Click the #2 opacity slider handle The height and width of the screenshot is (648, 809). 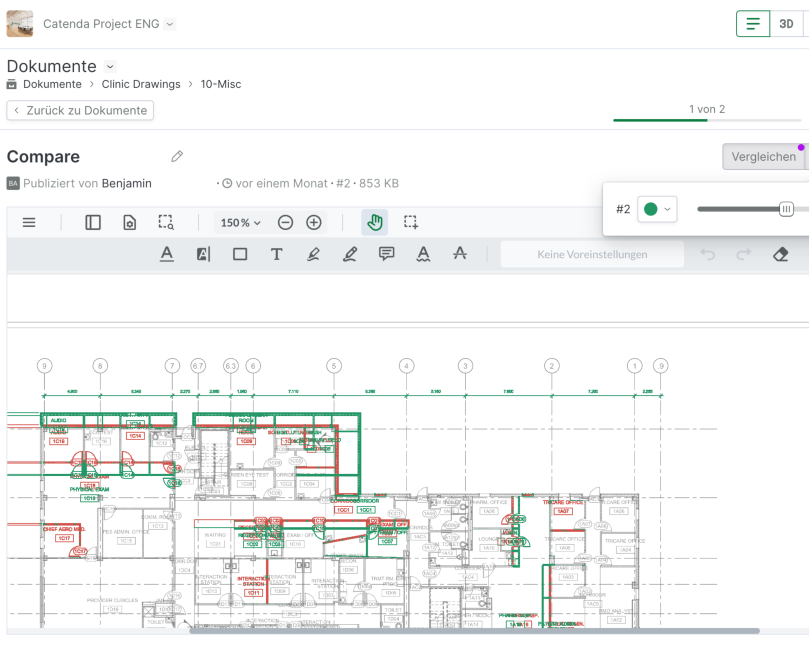tap(786, 209)
